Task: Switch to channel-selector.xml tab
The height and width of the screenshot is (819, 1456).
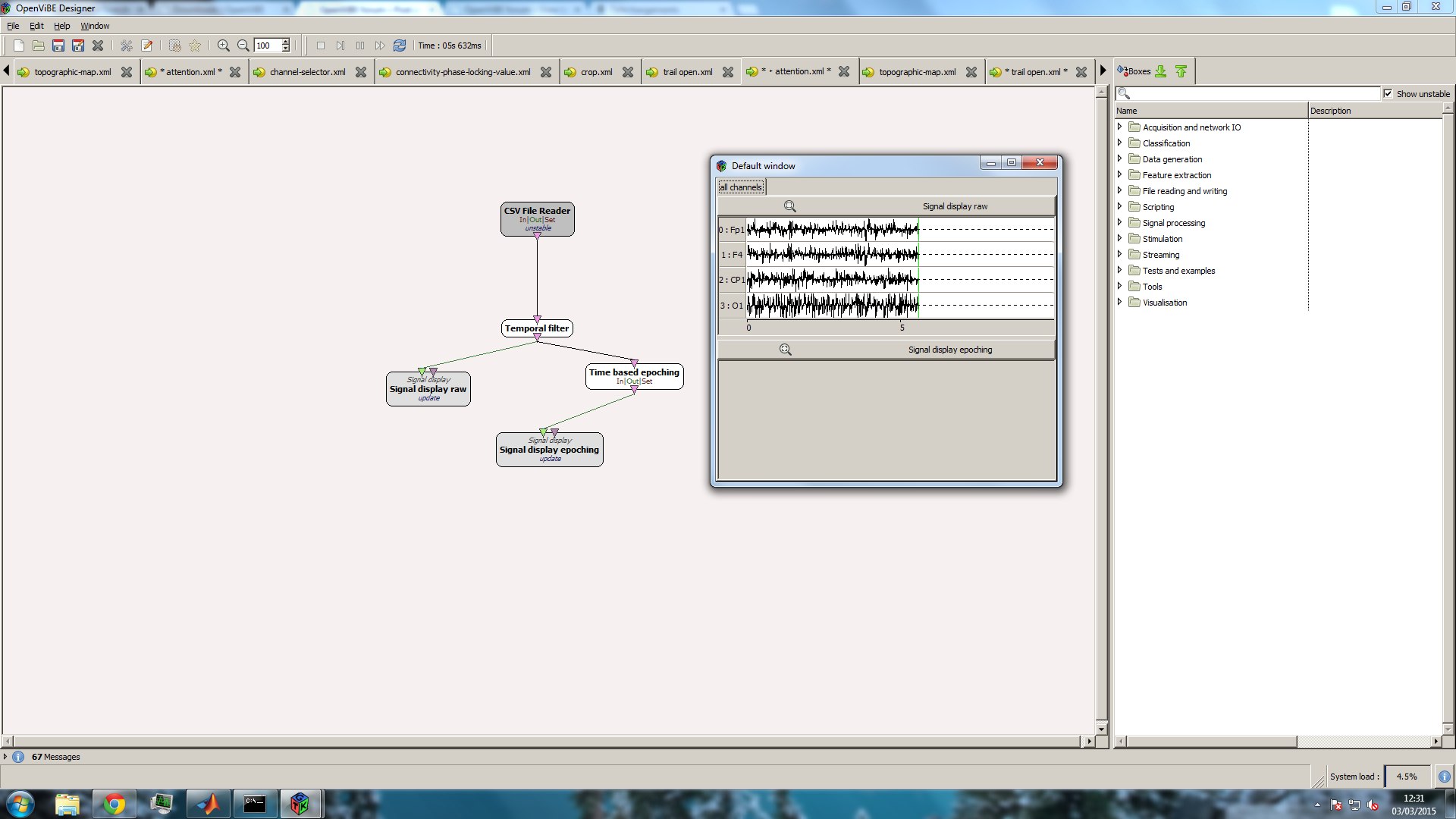Action: 307,72
